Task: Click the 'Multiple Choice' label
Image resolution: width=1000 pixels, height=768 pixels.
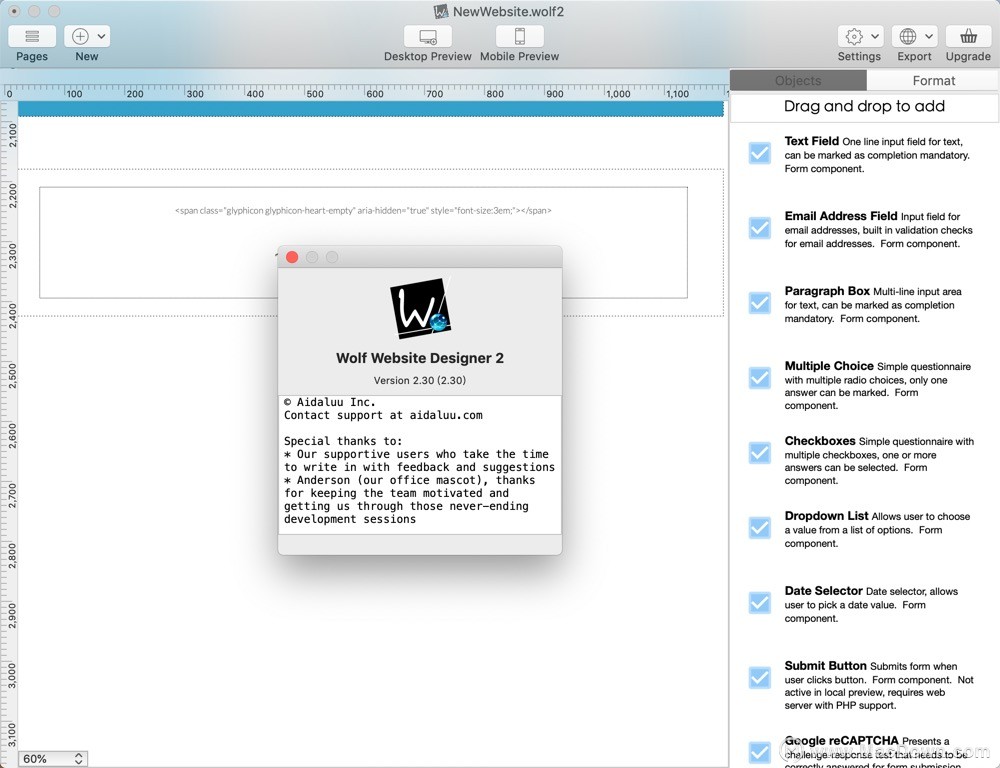Action: pyautogui.click(x=828, y=366)
